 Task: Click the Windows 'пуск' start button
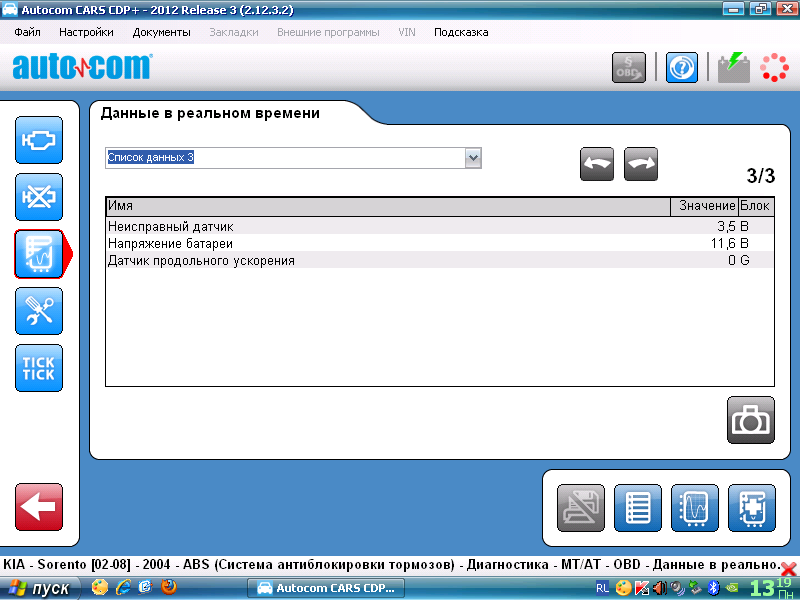point(40,588)
